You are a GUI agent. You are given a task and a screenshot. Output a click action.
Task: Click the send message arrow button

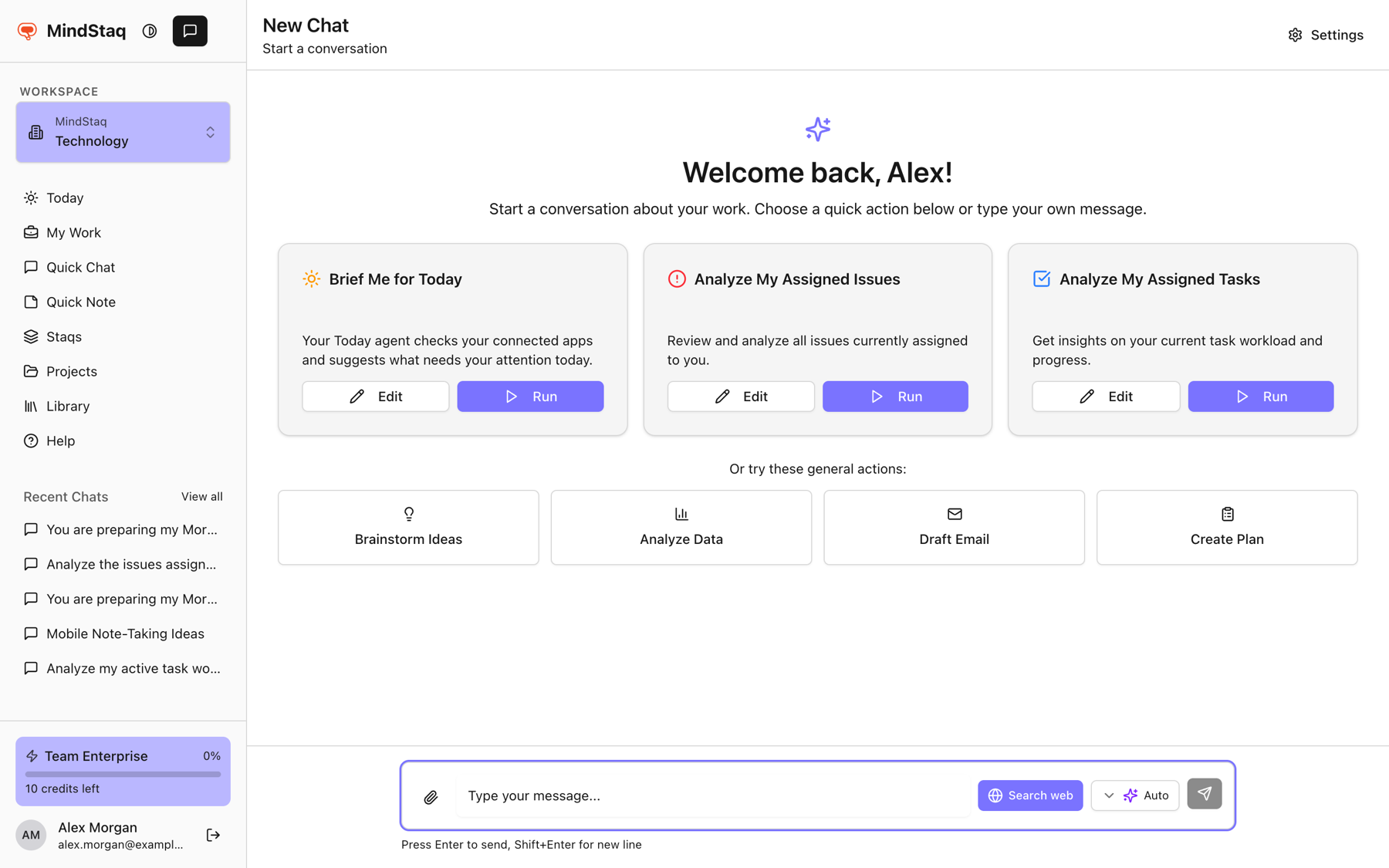tap(1204, 794)
